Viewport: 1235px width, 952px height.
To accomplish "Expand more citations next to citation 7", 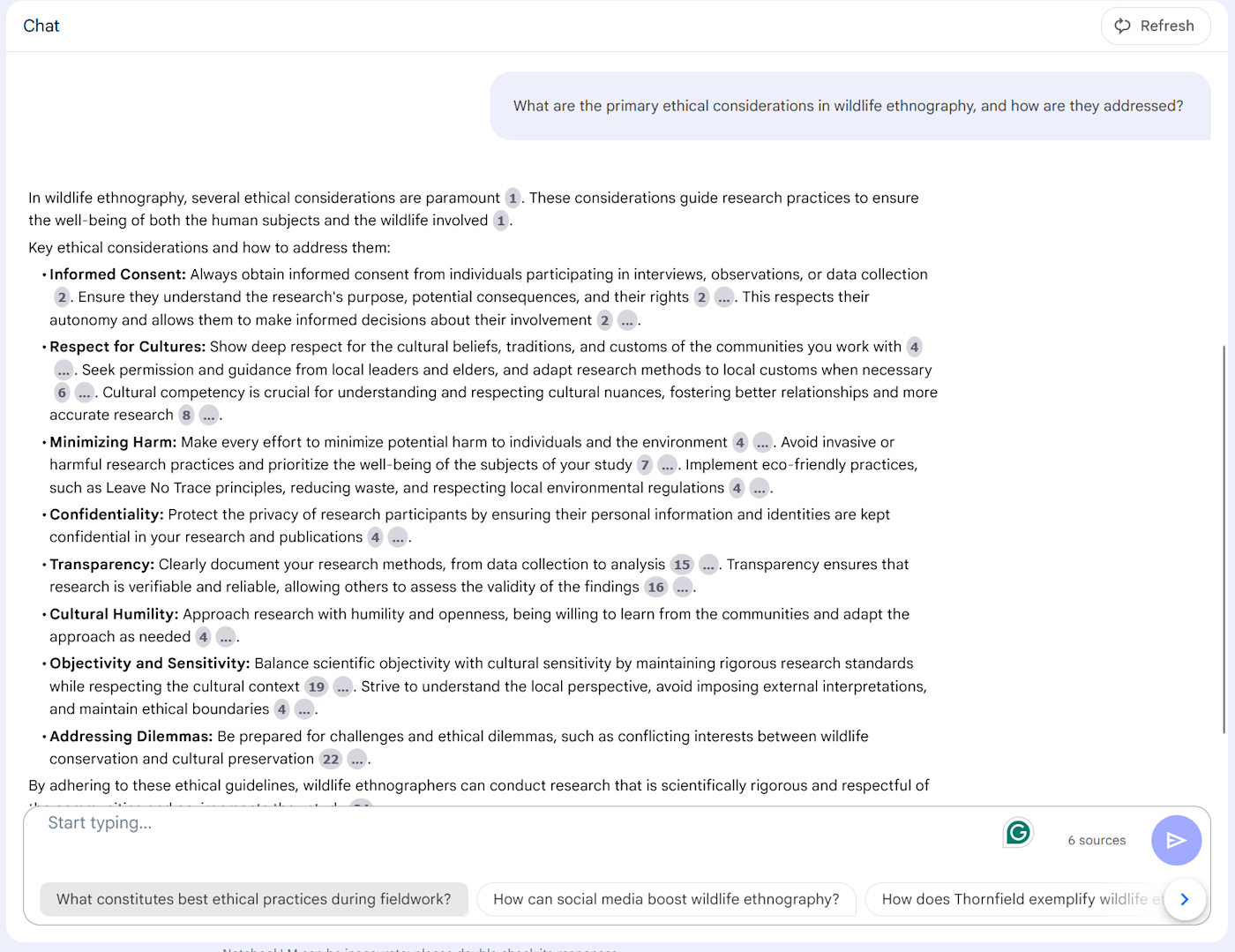I will click(667, 465).
